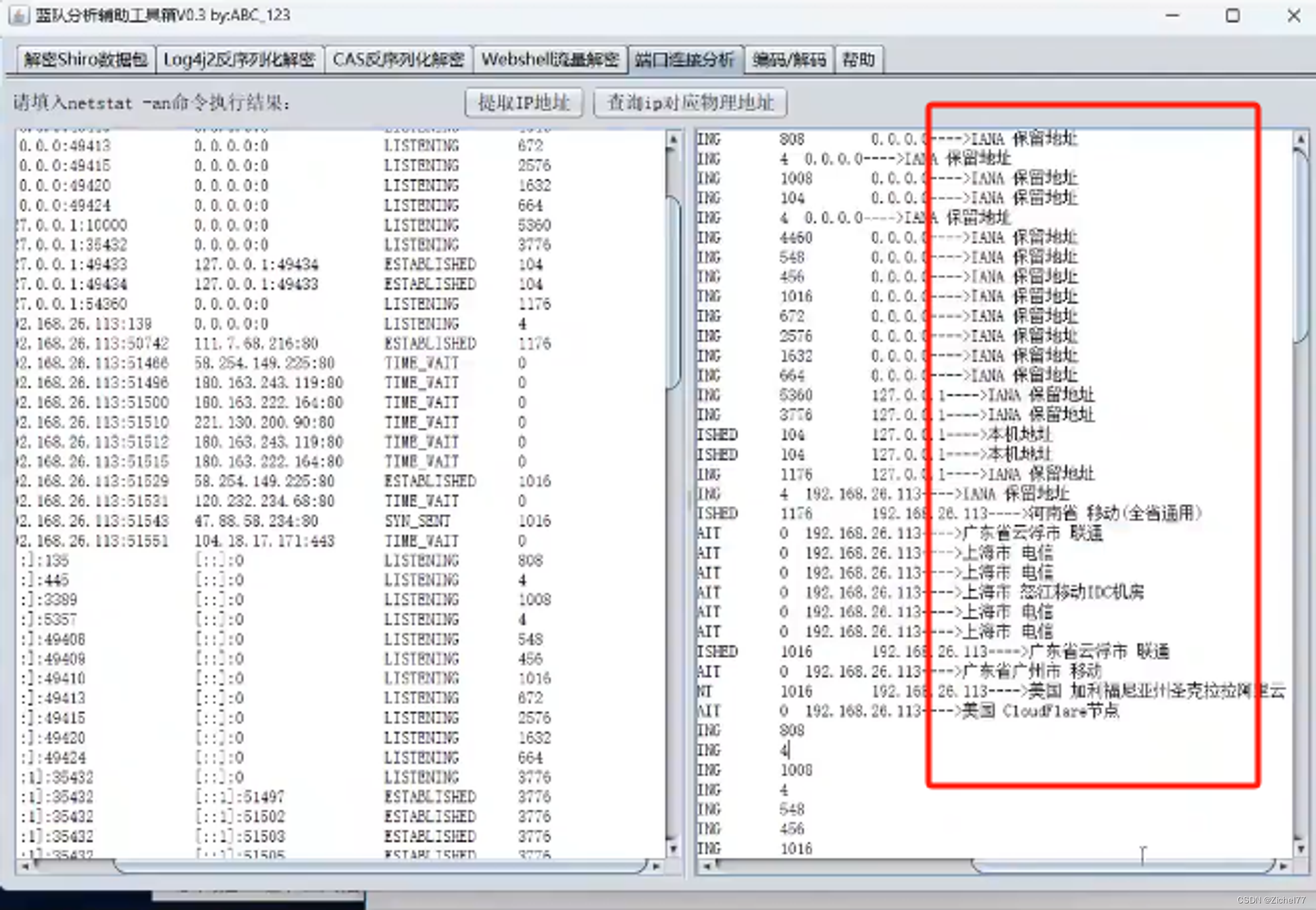Click the 120.232.234.68:80 entry
Screen dimensions: 1316x910
pyautogui.click(x=264, y=501)
